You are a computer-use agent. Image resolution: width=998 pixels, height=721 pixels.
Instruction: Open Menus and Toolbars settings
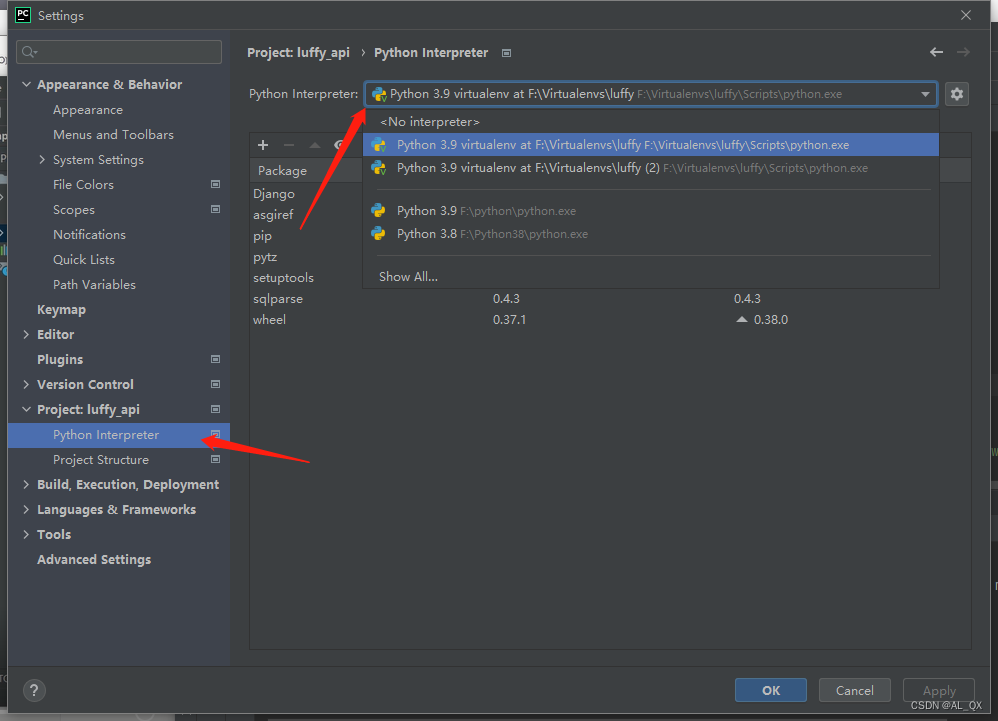[113, 134]
